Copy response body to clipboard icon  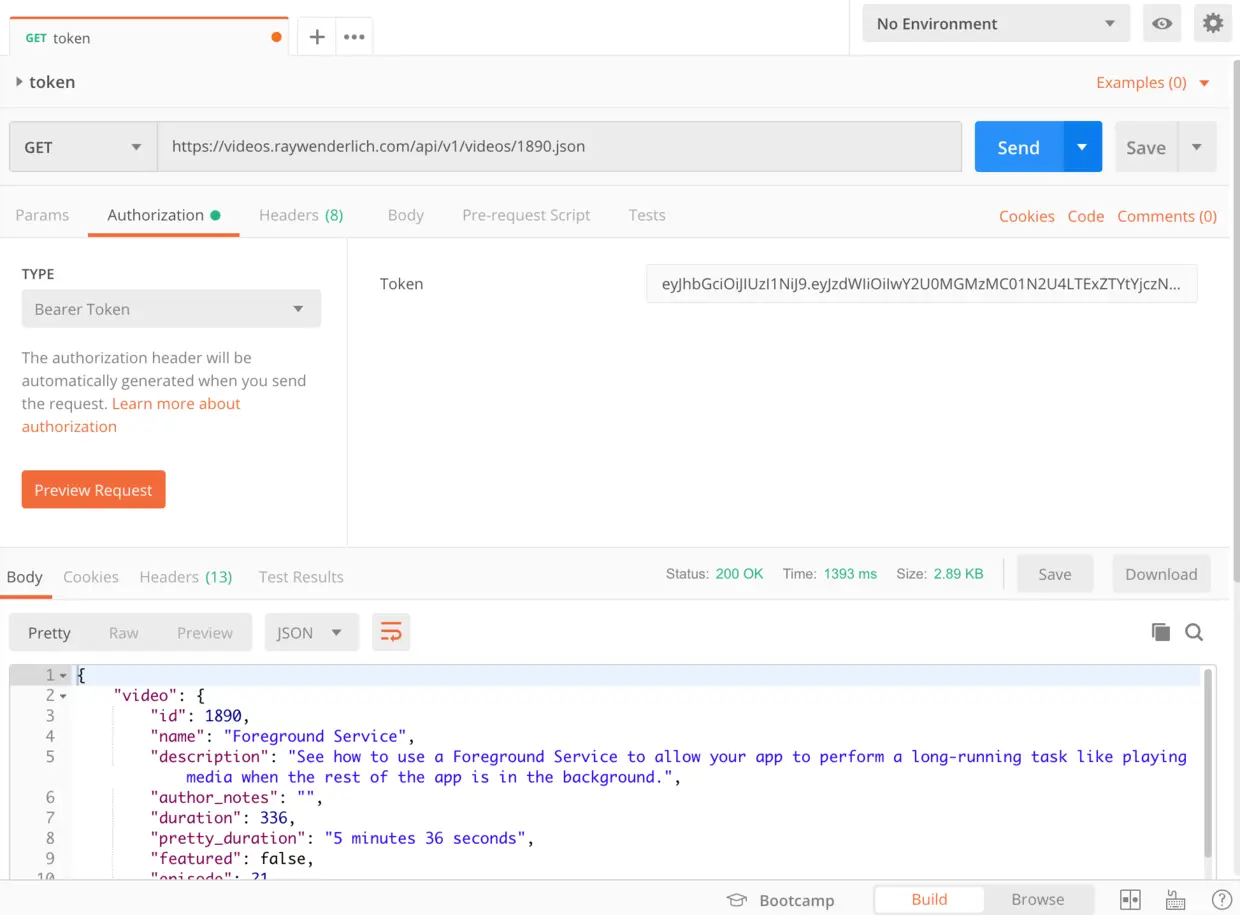[x=1160, y=632]
